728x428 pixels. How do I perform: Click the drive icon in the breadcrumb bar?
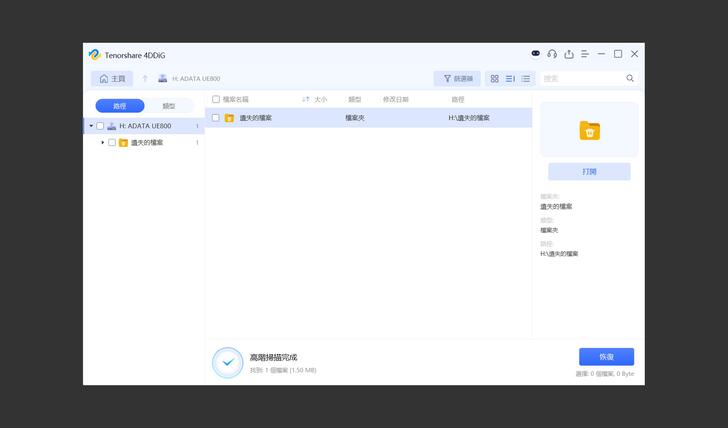(x=162, y=78)
